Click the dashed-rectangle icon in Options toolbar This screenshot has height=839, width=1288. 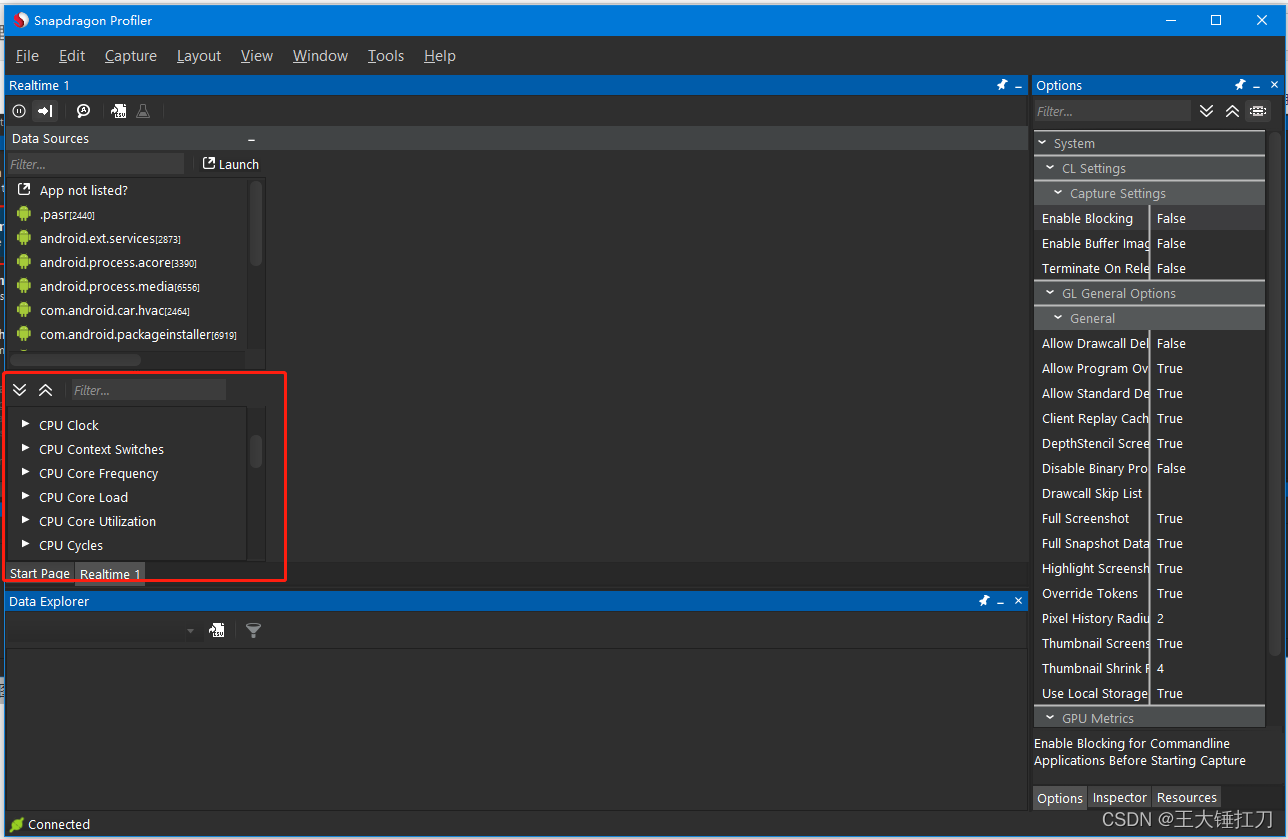click(x=1257, y=111)
